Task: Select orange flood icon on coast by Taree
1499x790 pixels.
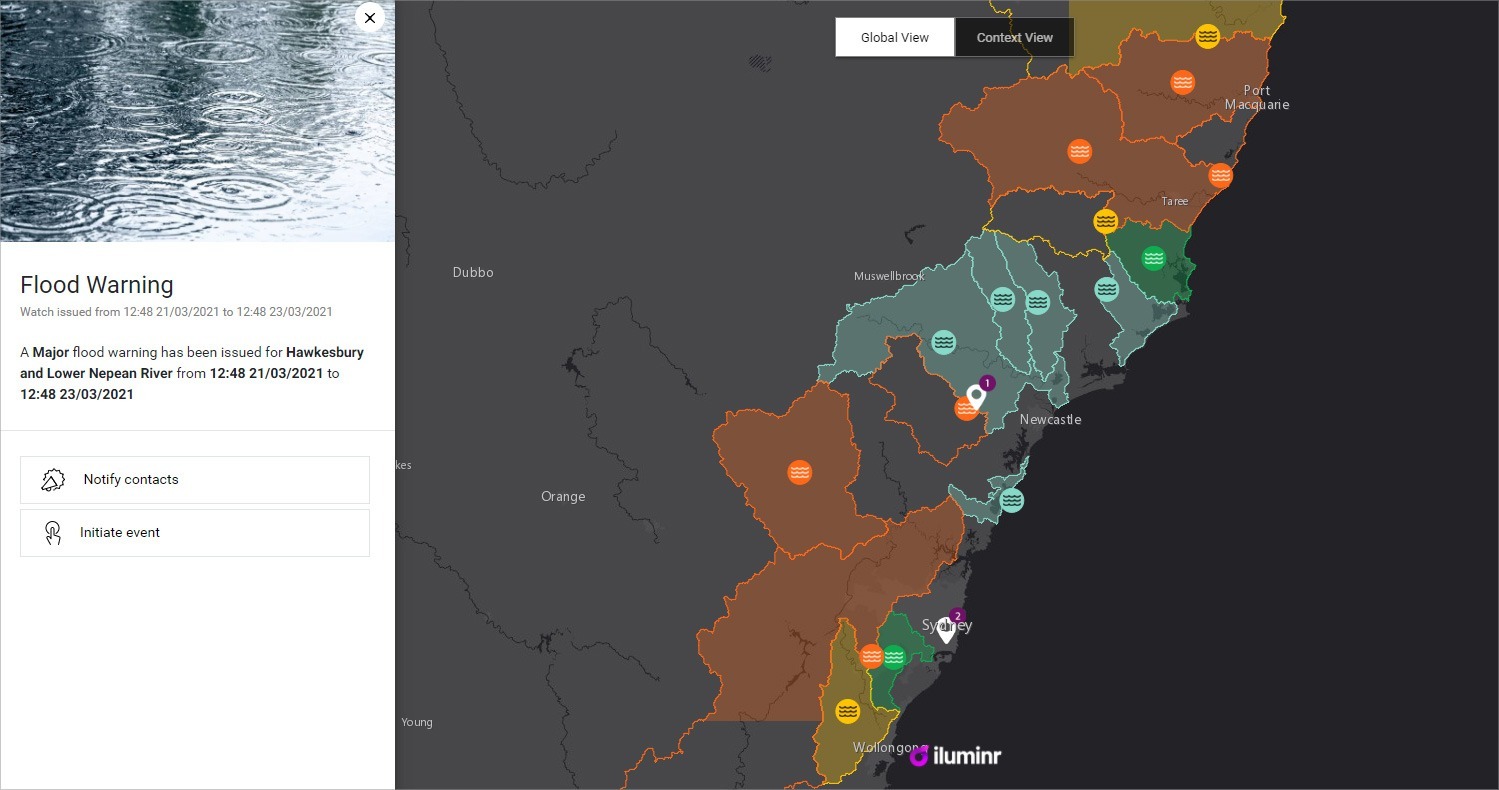Action: pos(1220,176)
